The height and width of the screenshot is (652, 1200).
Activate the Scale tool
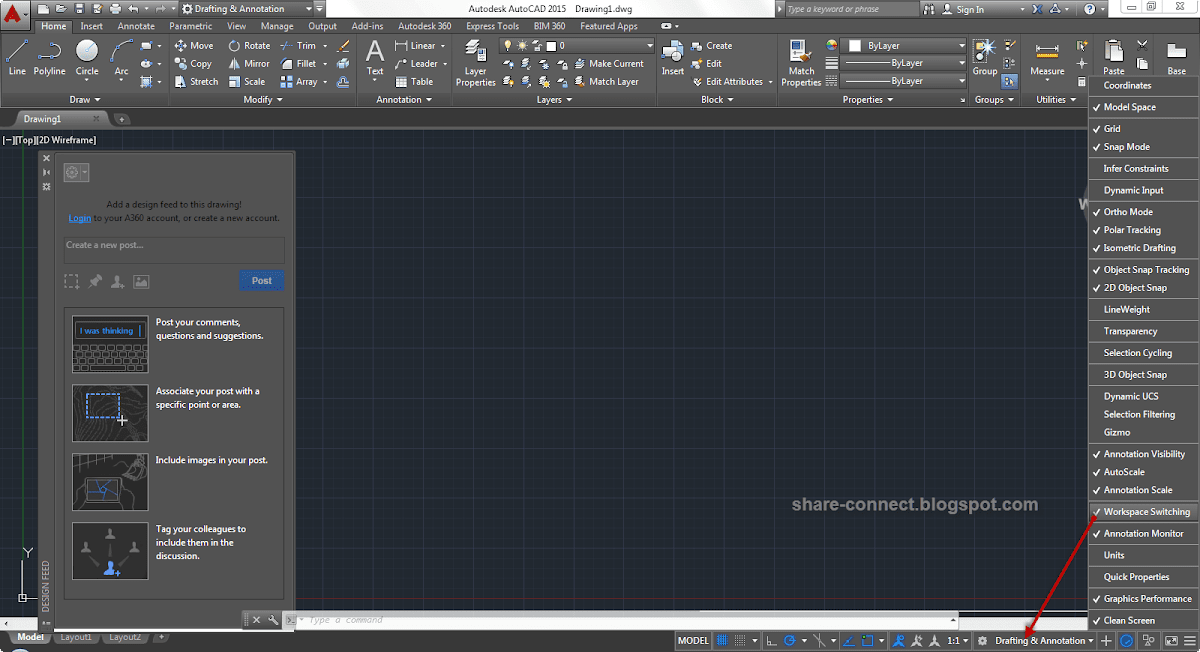(247, 82)
